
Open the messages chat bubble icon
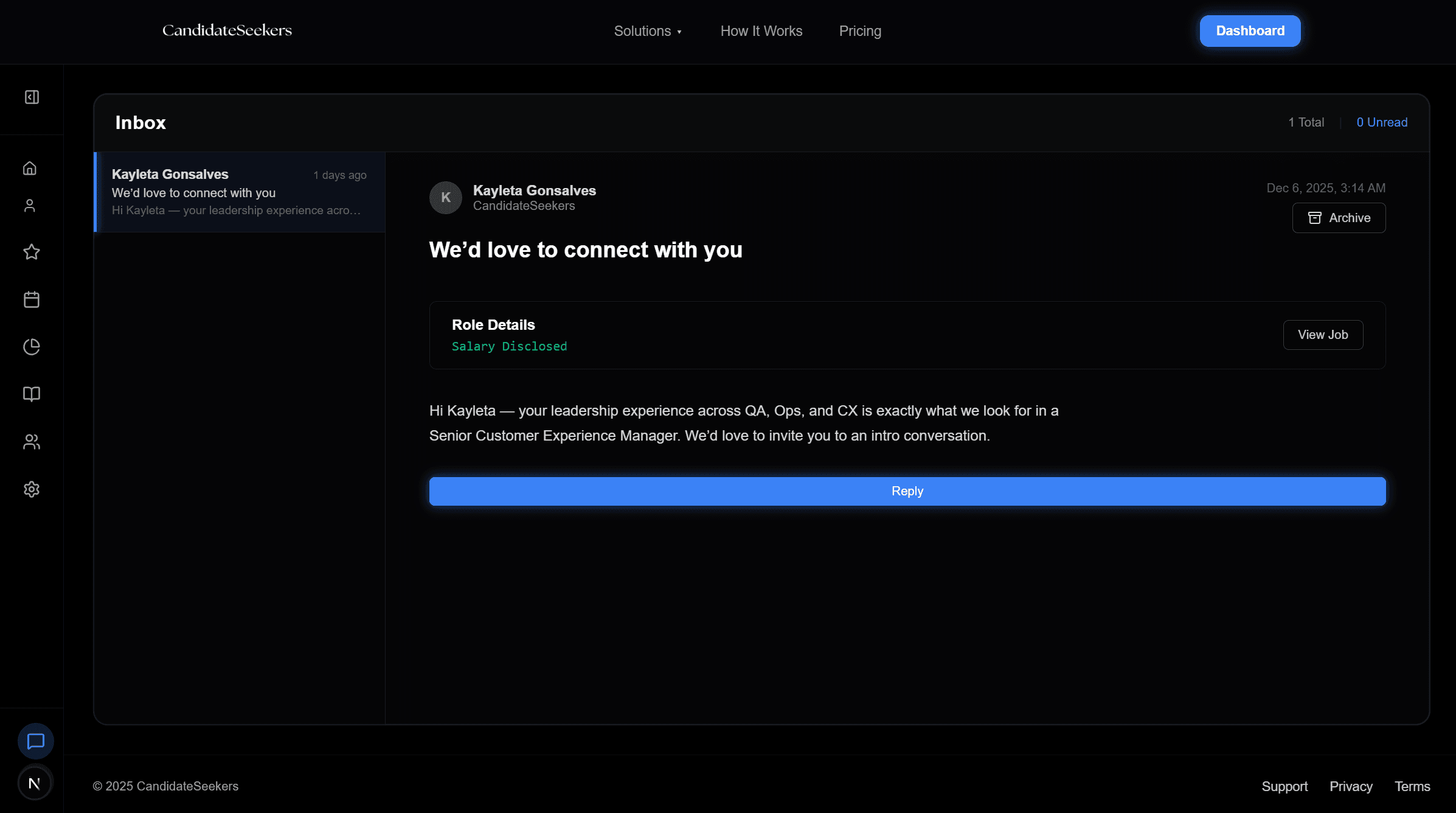(x=36, y=741)
